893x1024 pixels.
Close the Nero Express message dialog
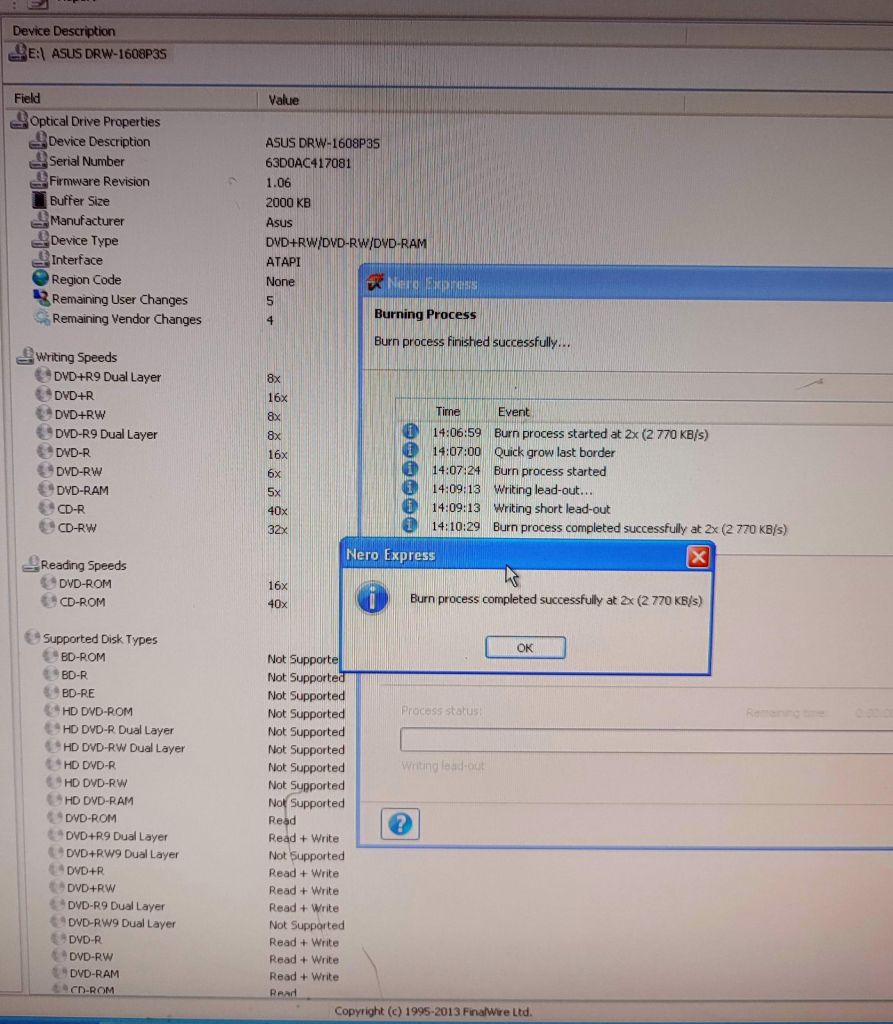click(698, 556)
